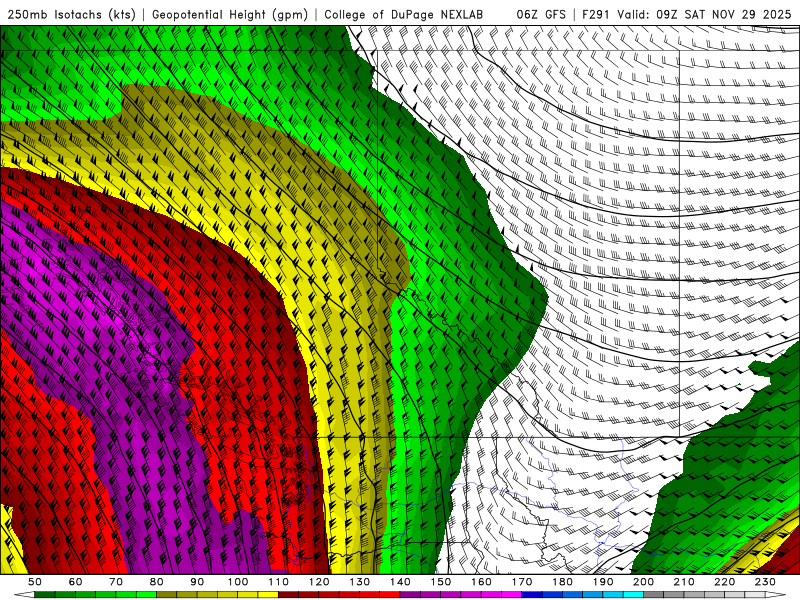Click the '250mb Isotachs (kts)' title text

click(x=71, y=15)
